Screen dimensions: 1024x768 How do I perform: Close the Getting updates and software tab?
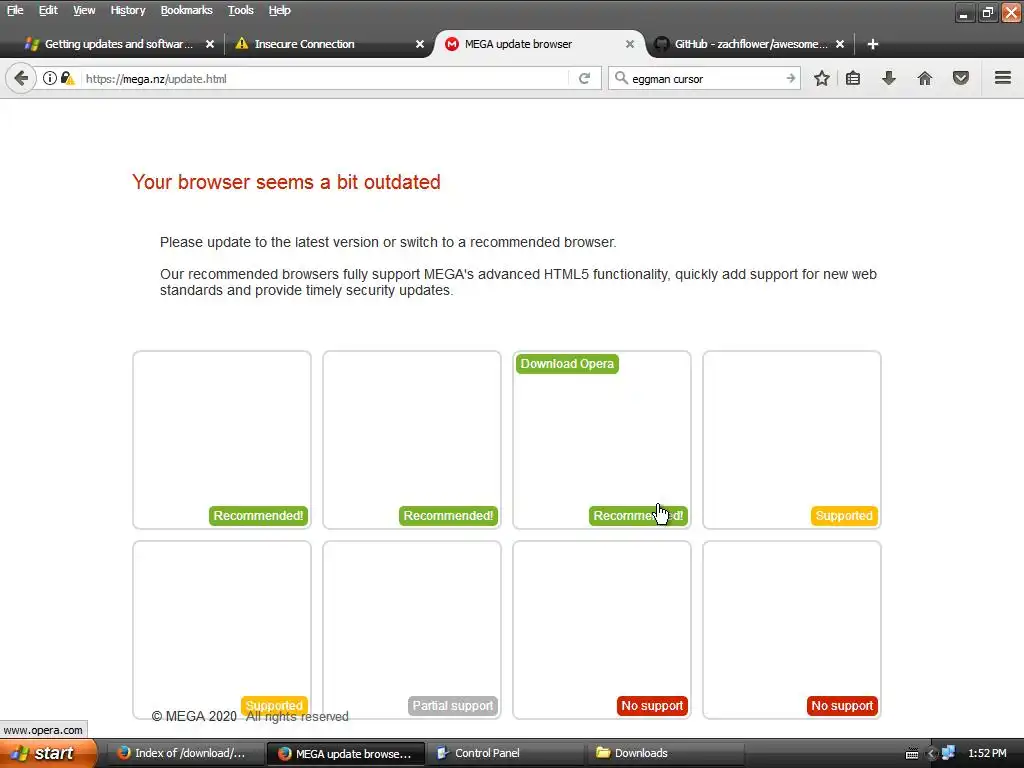[x=210, y=44]
